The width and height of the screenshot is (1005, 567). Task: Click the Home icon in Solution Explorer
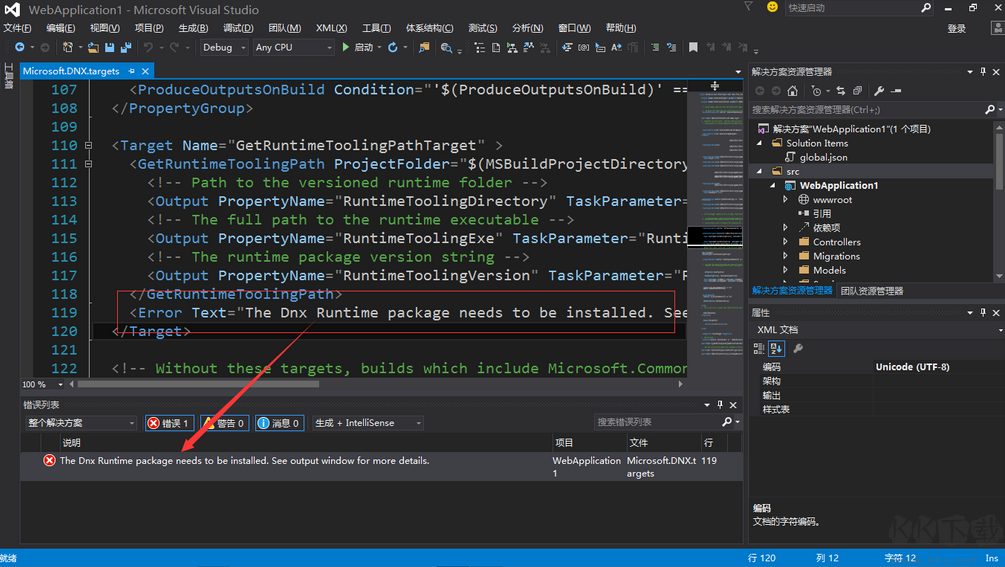pos(792,91)
